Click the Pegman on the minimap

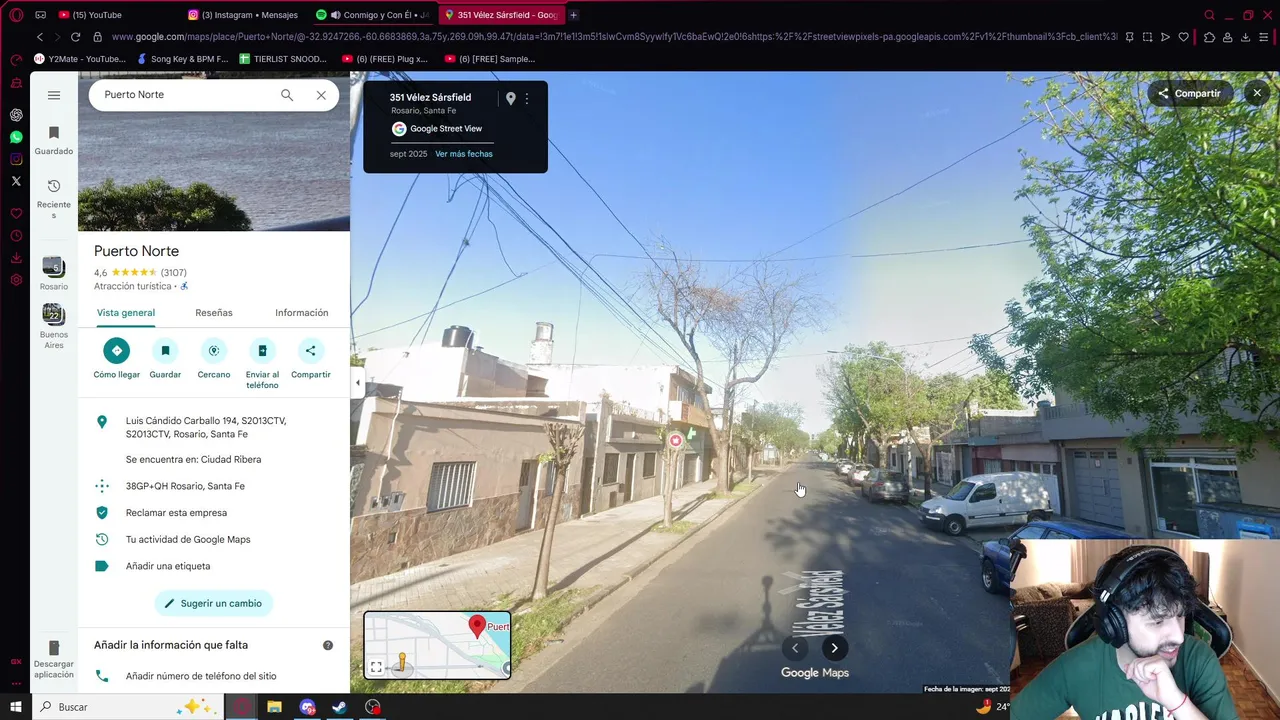(402, 663)
